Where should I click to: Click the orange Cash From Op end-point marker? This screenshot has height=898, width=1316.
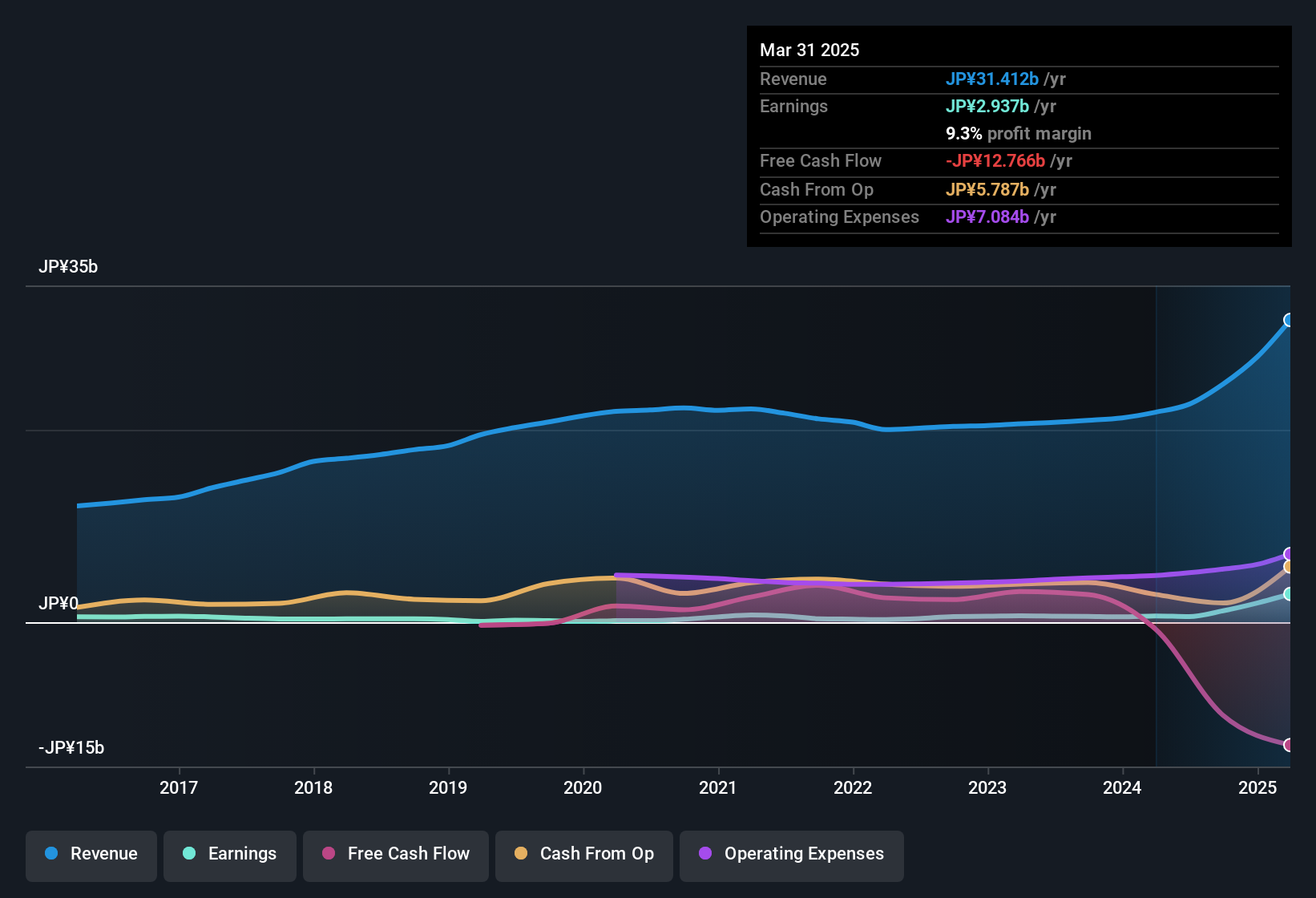[1289, 567]
